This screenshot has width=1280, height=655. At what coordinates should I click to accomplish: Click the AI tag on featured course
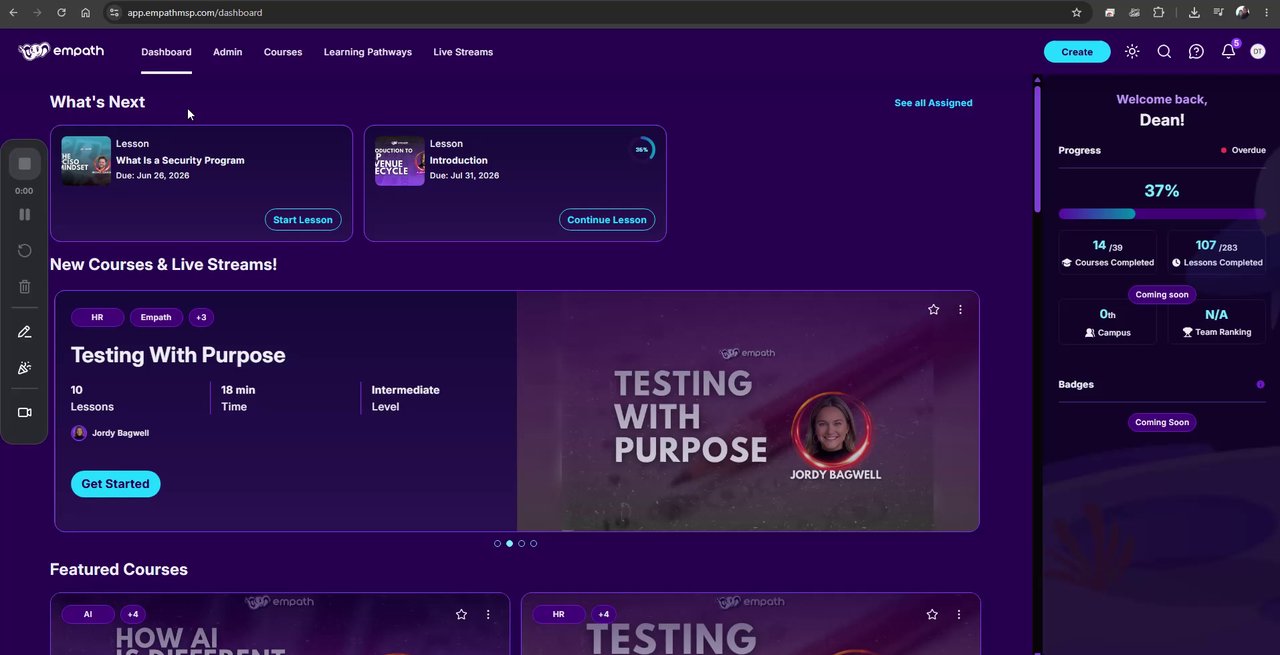coord(88,614)
